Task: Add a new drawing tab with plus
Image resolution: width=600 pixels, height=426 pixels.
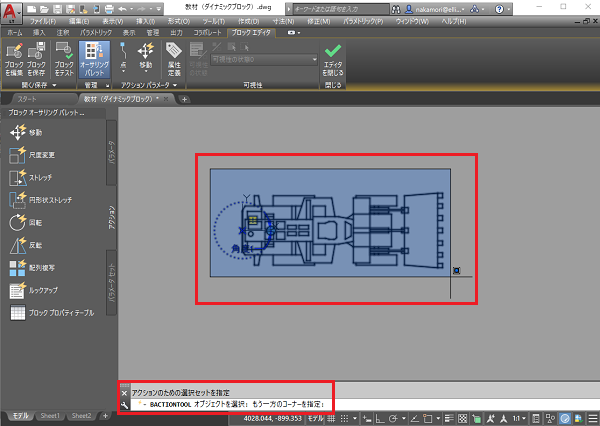Action: [x=184, y=100]
